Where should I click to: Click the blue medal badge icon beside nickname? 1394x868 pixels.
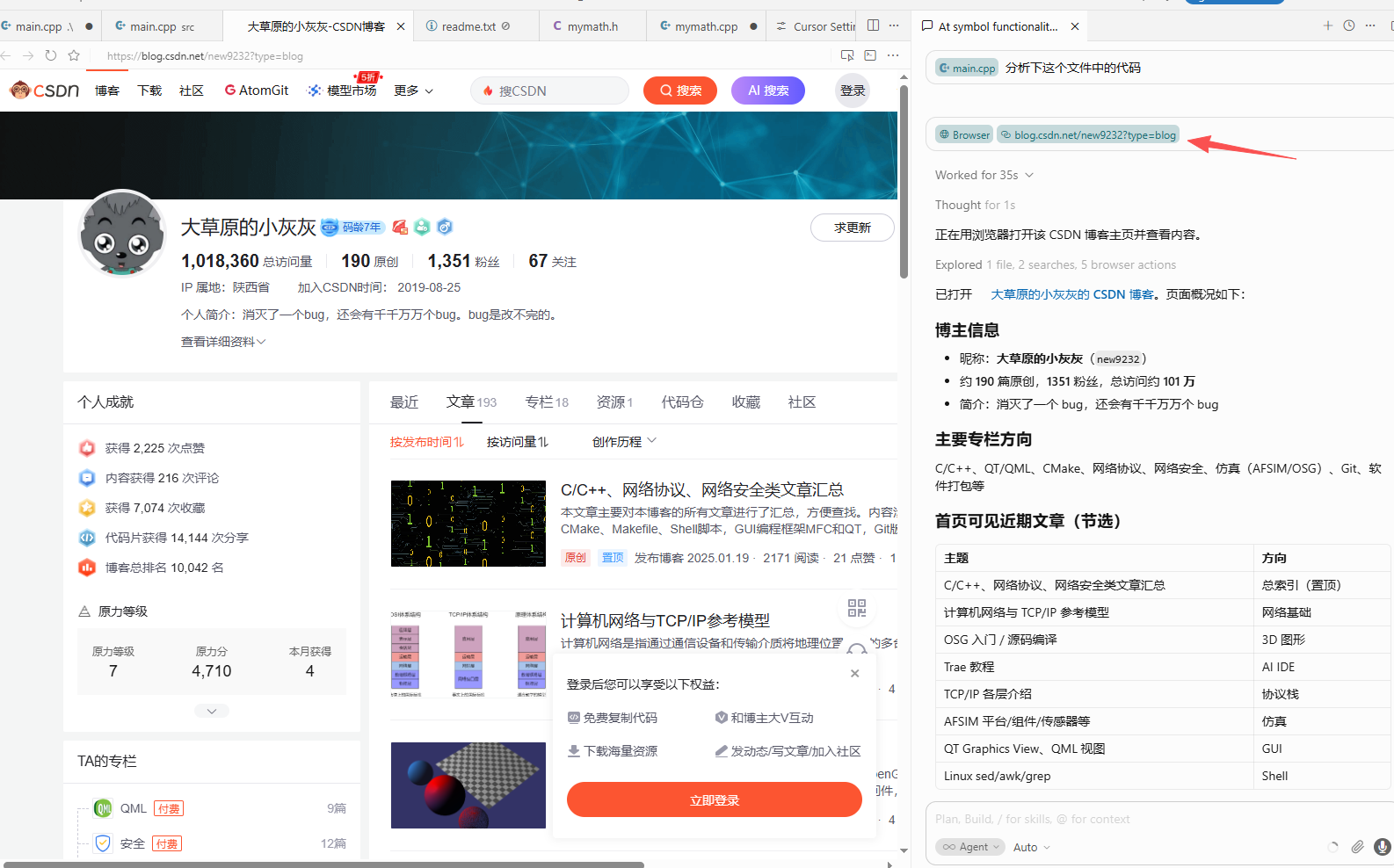(x=445, y=228)
